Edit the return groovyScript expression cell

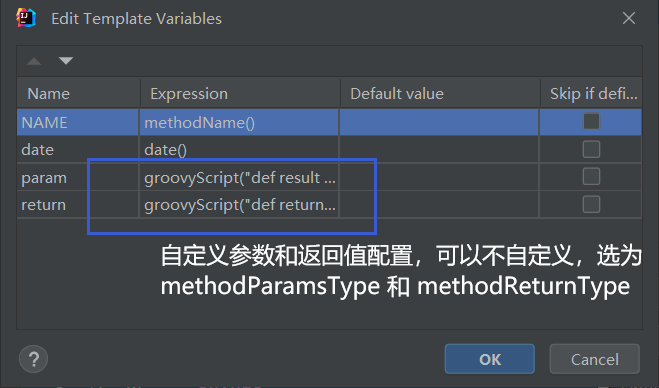pos(239,205)
